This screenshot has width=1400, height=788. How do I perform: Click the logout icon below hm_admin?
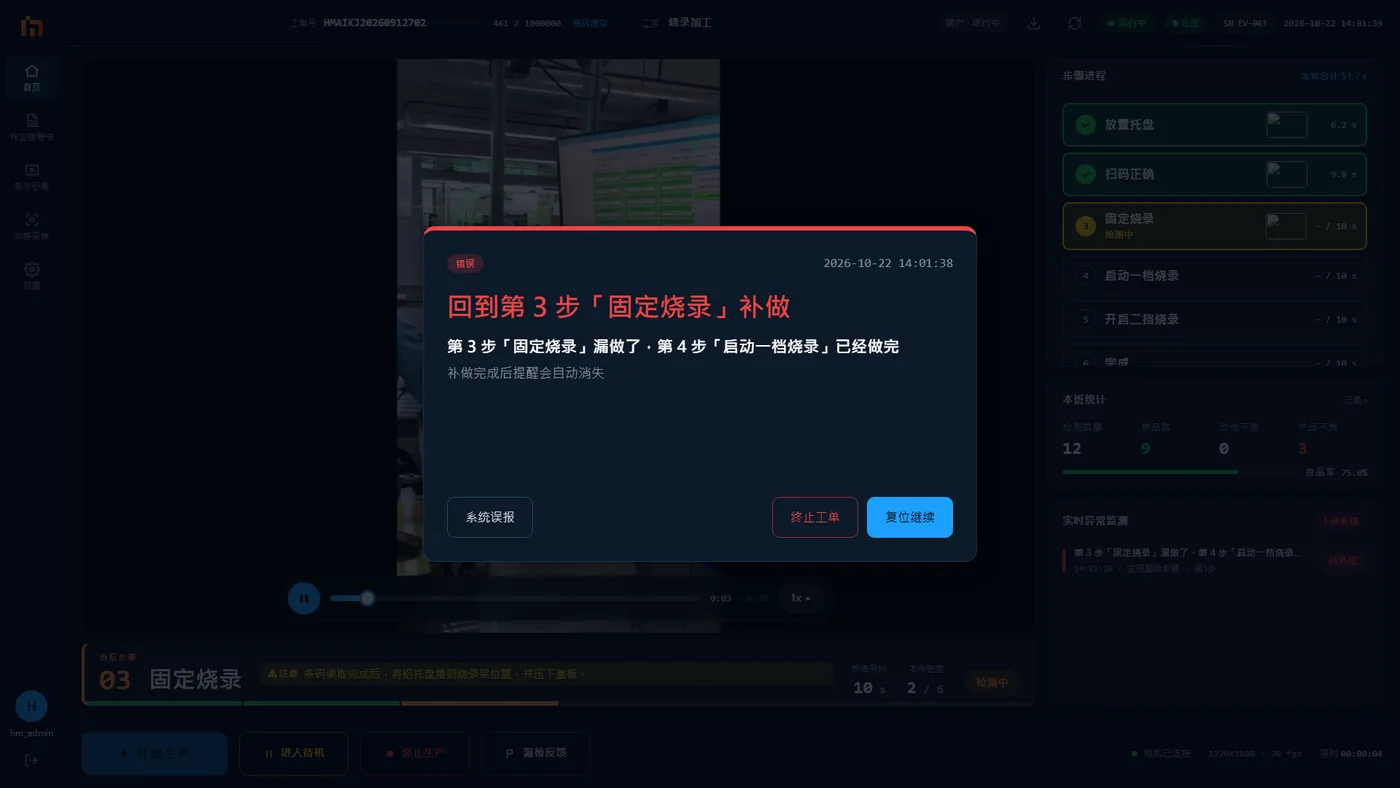point(31,760)
